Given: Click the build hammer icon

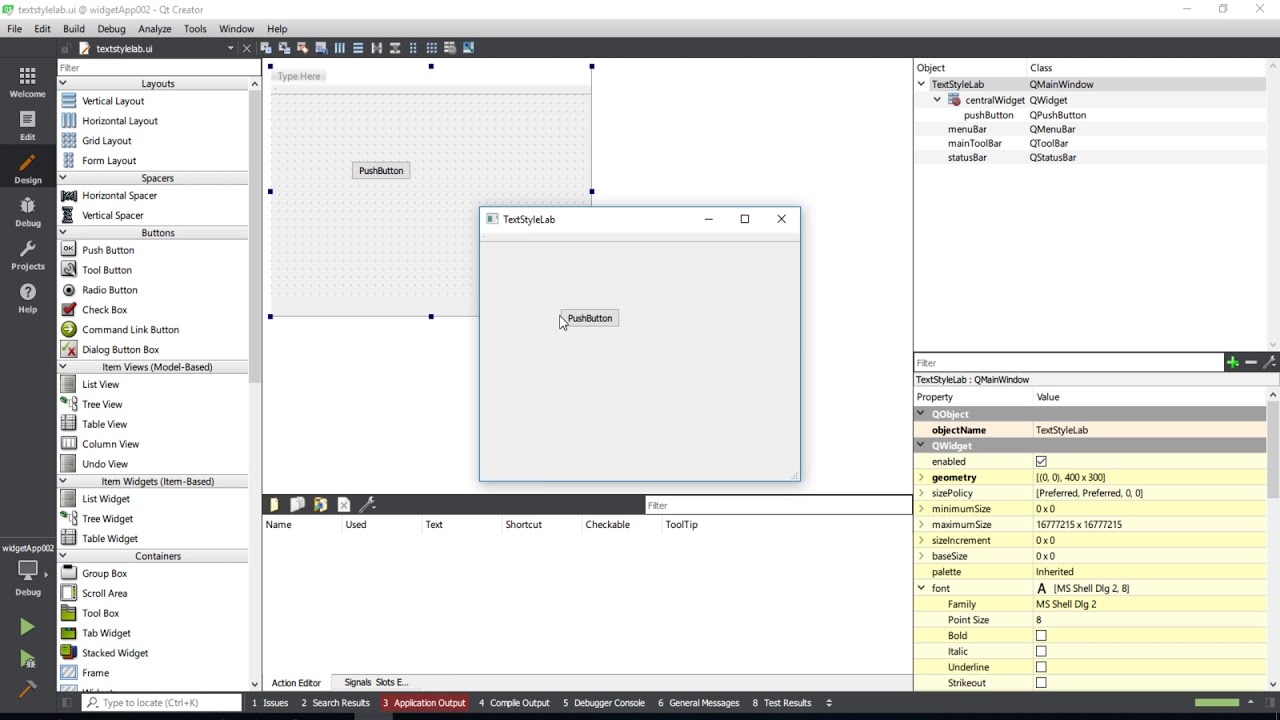Looking at the screenshot, I should click(x=27, y=688).
